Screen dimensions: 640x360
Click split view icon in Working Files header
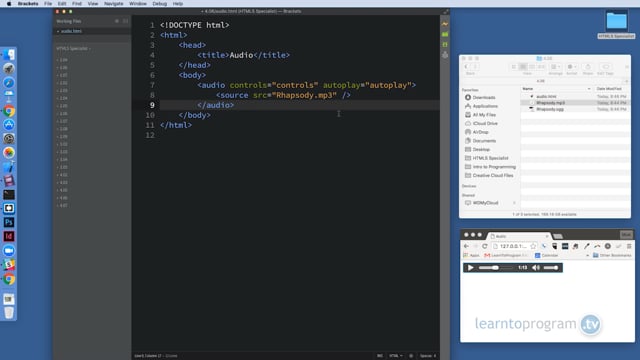(125, 21)
